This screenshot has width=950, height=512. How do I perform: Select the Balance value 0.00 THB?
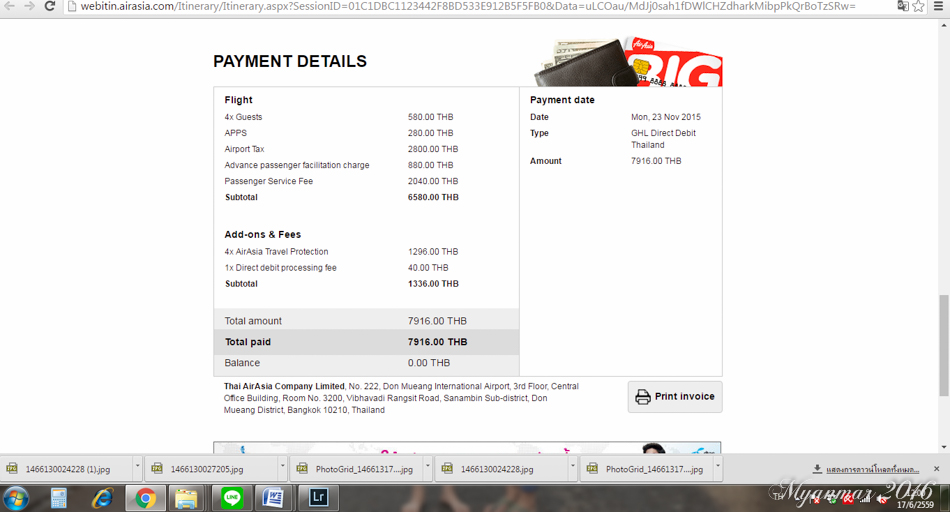pos(429,363)
